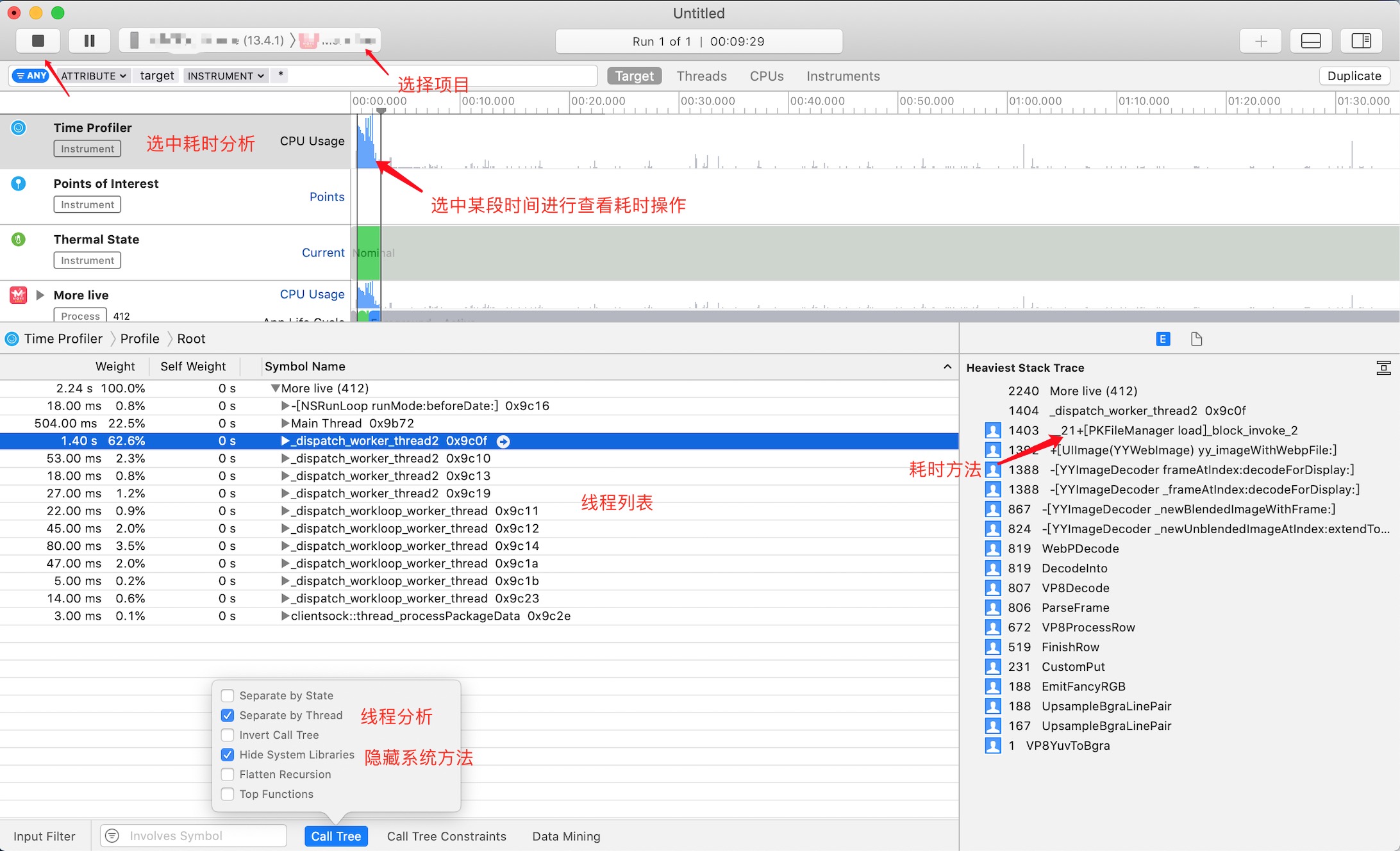The height and width of the screenshot is (851, 1400).
Task: Click the focus arrow beside _dispatch_worker_thread2 0x9c0f
Action: [504, 441]
